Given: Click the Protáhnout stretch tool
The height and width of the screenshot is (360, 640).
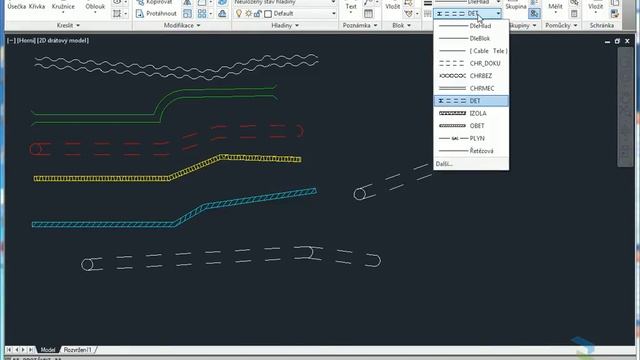Looking at the screenshot, I should coord(156,13).
